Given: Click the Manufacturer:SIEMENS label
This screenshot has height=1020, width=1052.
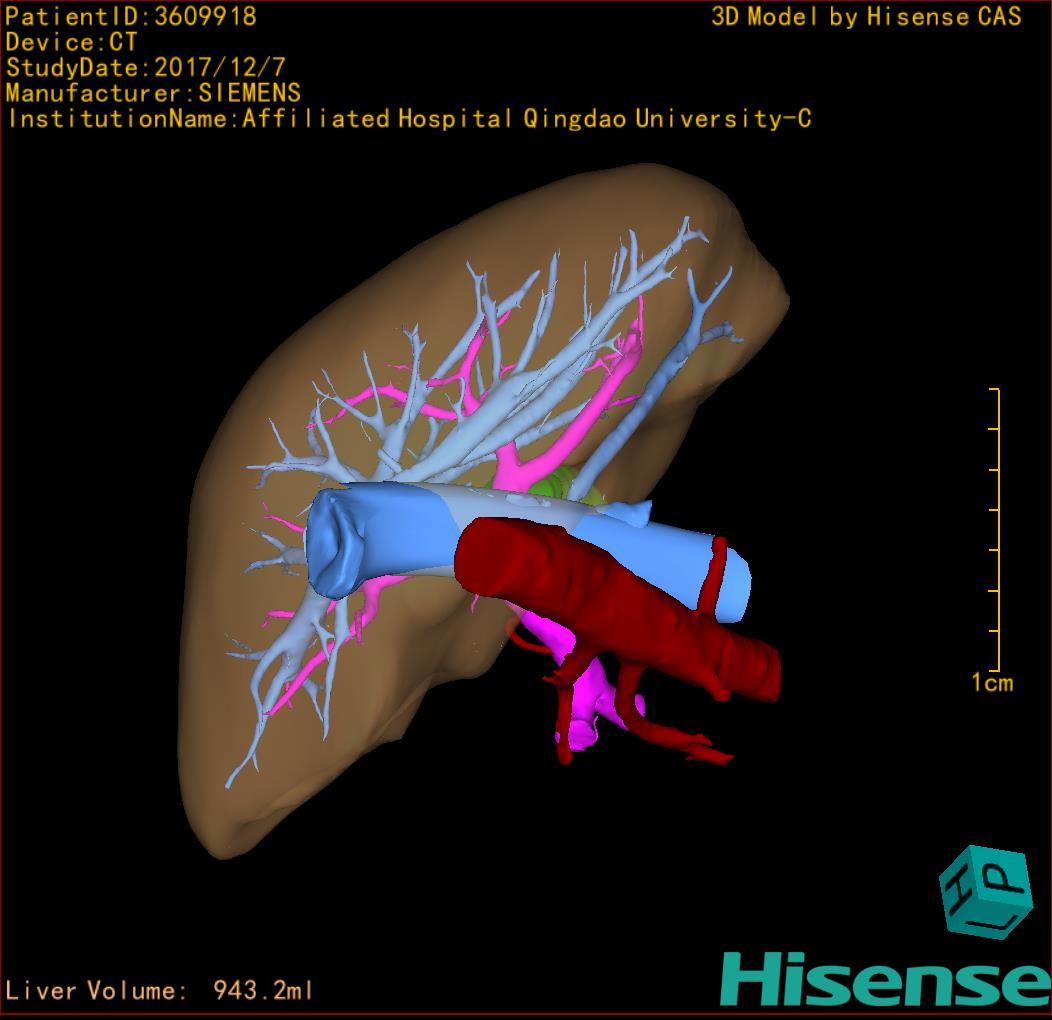Looking at the screenshot, I should [x=153, y=93].
